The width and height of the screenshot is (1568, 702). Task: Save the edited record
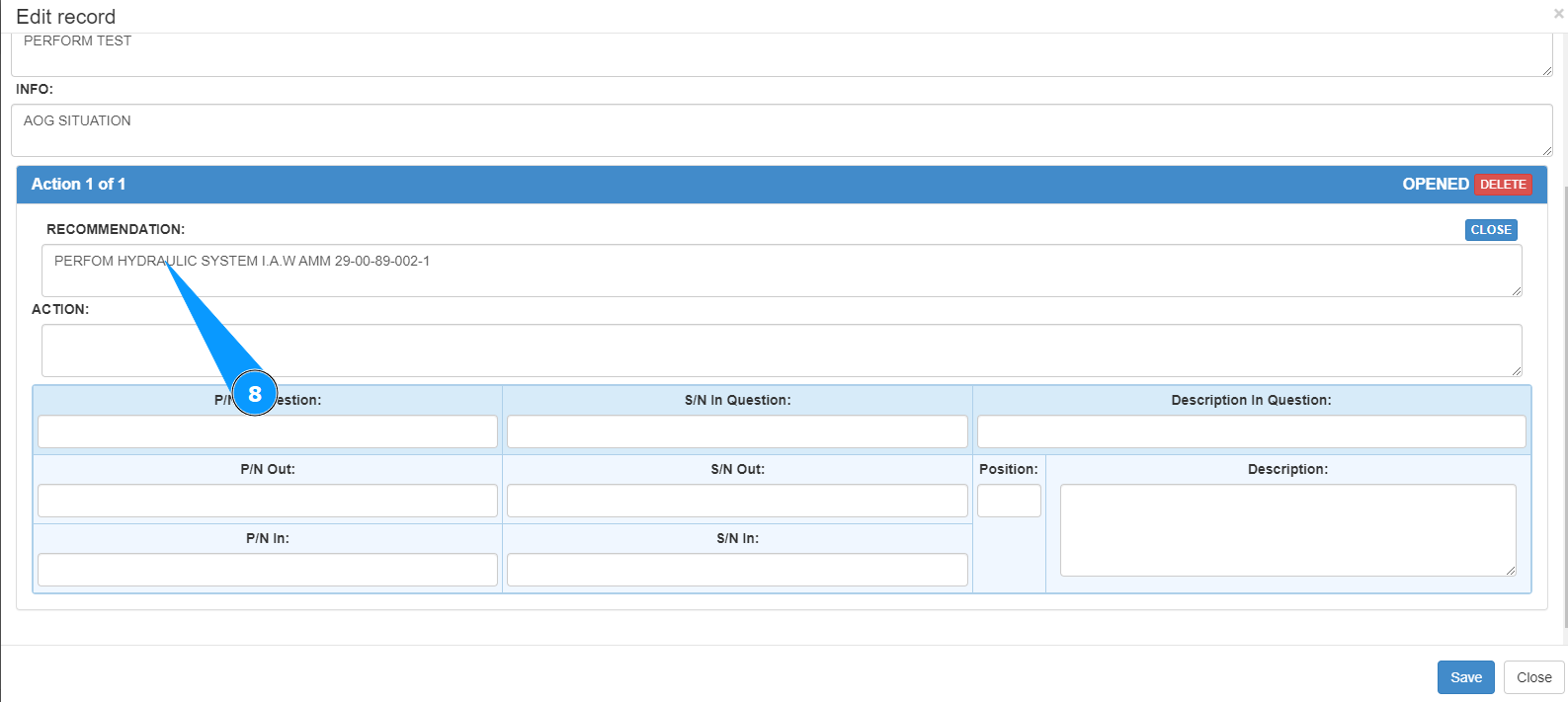[x=1465, y=677]
